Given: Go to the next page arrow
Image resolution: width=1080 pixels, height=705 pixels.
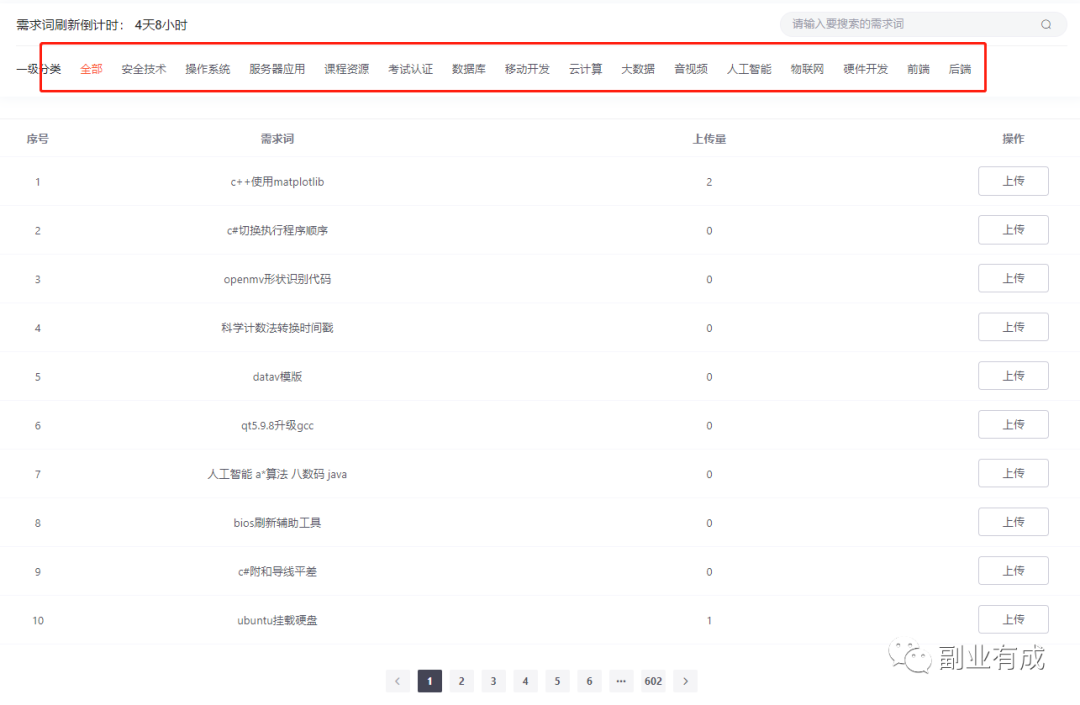Looking at the screenshot, I should click(x=685, y=681).
